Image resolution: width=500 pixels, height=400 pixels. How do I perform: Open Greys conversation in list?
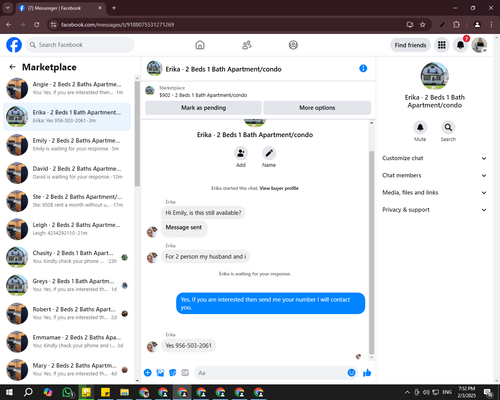point(67,285)
